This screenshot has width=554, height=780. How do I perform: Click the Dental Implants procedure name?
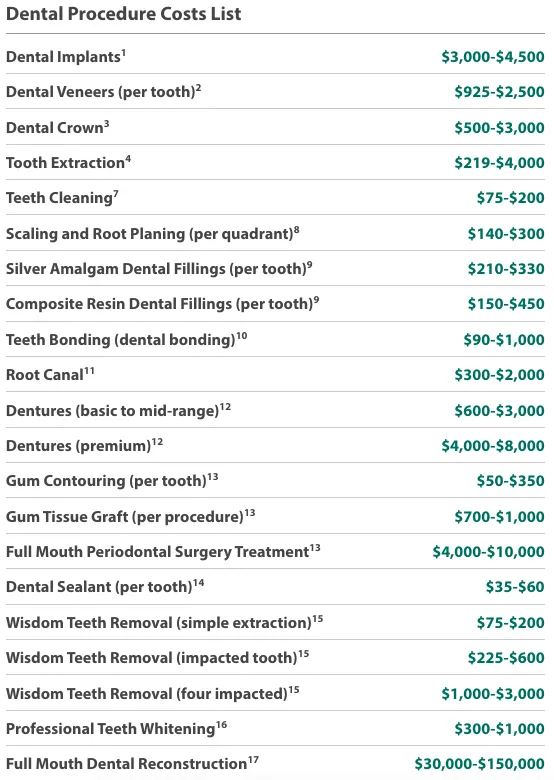pyautogui.click(x=63, y=57)
